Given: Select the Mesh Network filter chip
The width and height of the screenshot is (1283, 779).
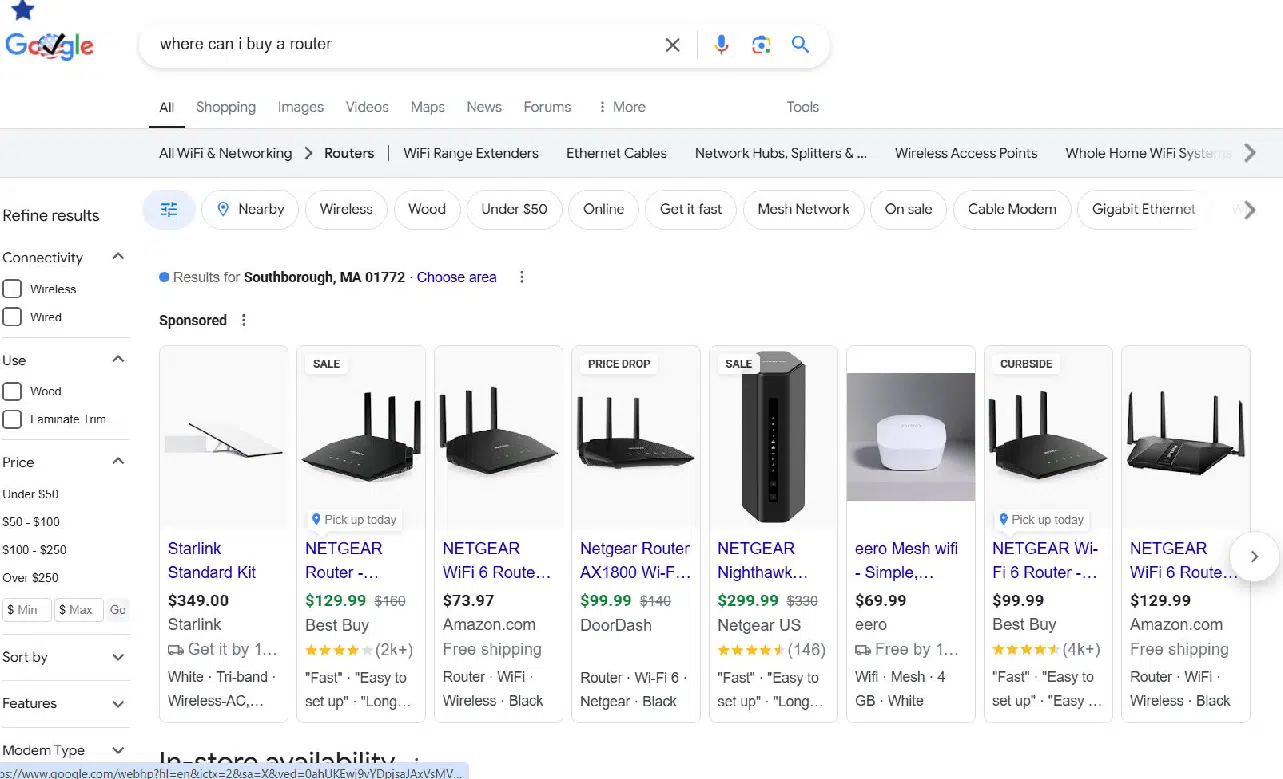Looking at the screenshot, I should 803,209.
